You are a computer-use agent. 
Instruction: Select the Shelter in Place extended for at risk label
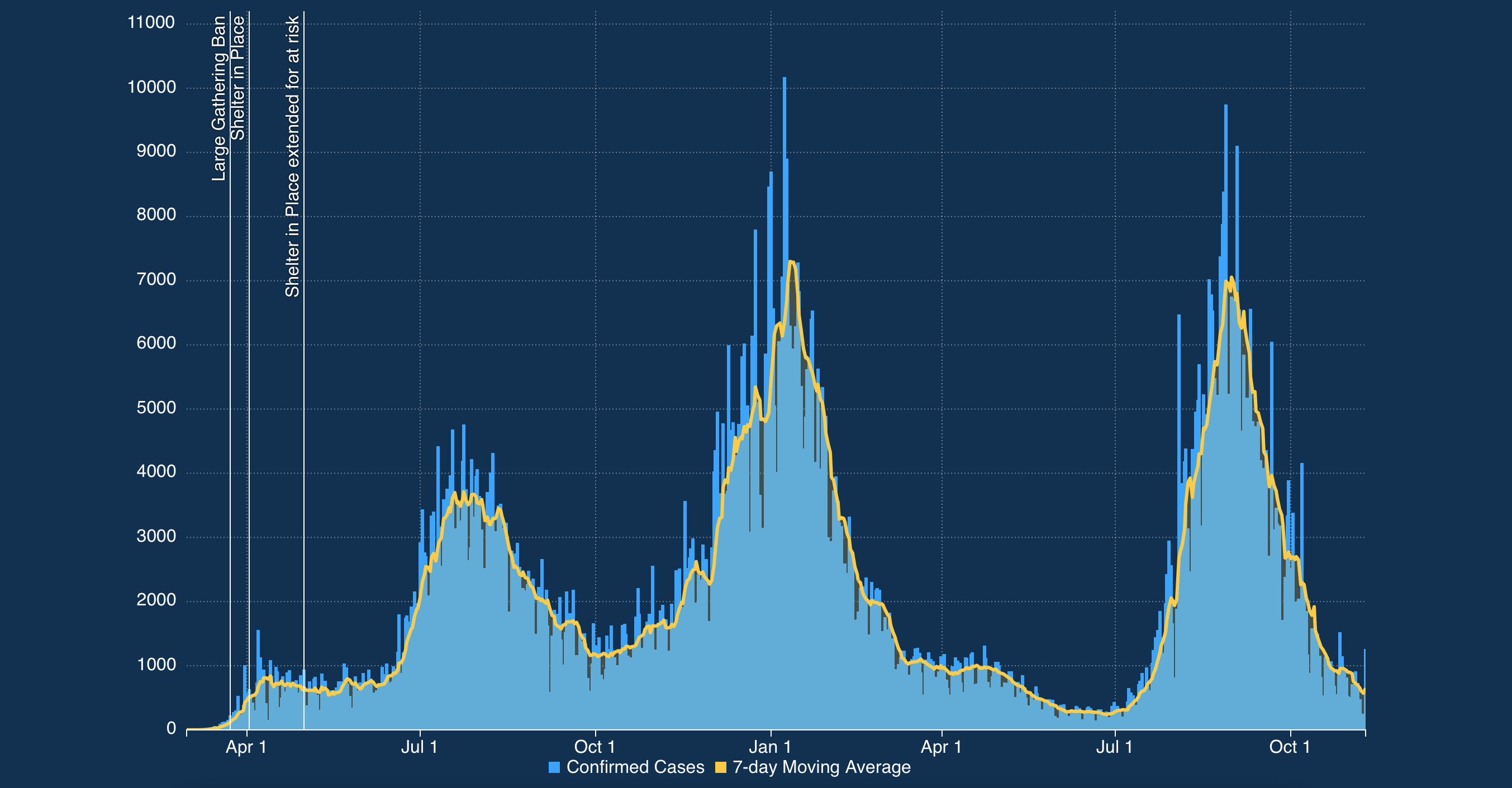[292, 156]
